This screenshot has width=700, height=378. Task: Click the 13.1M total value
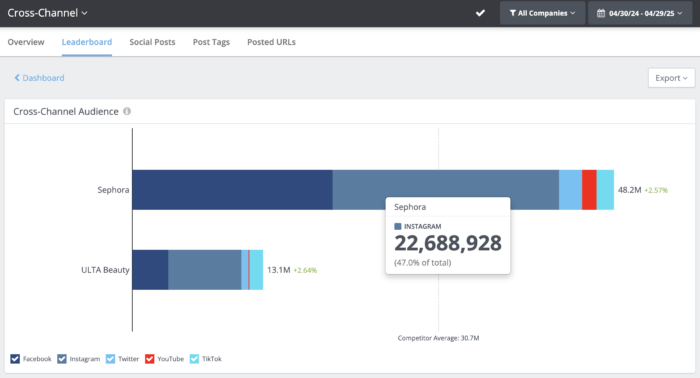[x=279, y=270]
